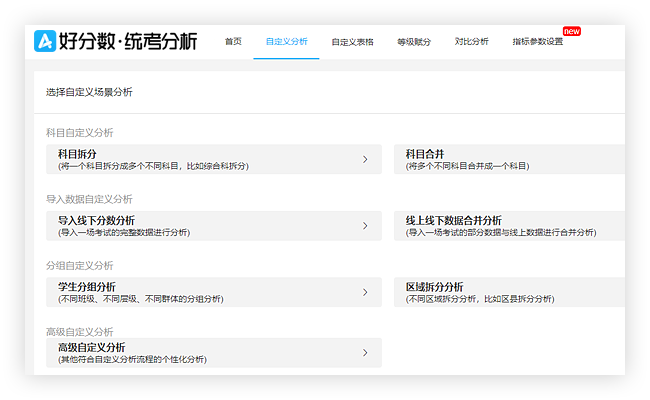
Task: Open the 对比分析 tab
Action: tap(471, 42)
